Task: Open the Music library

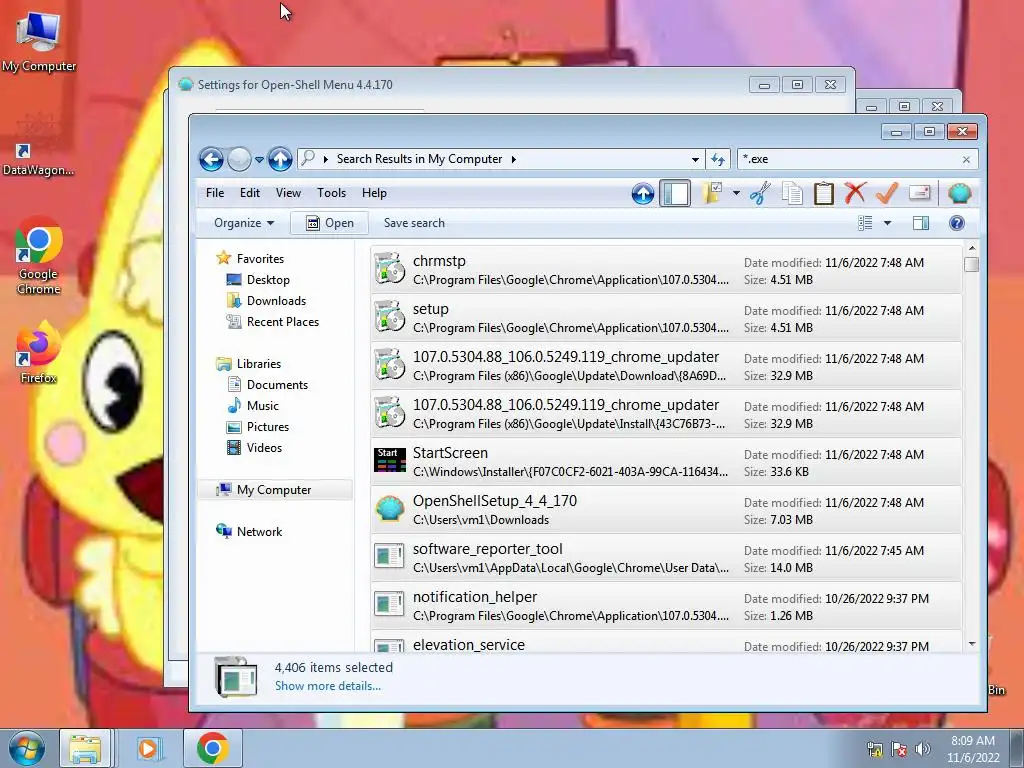Action: pos(263,406)
